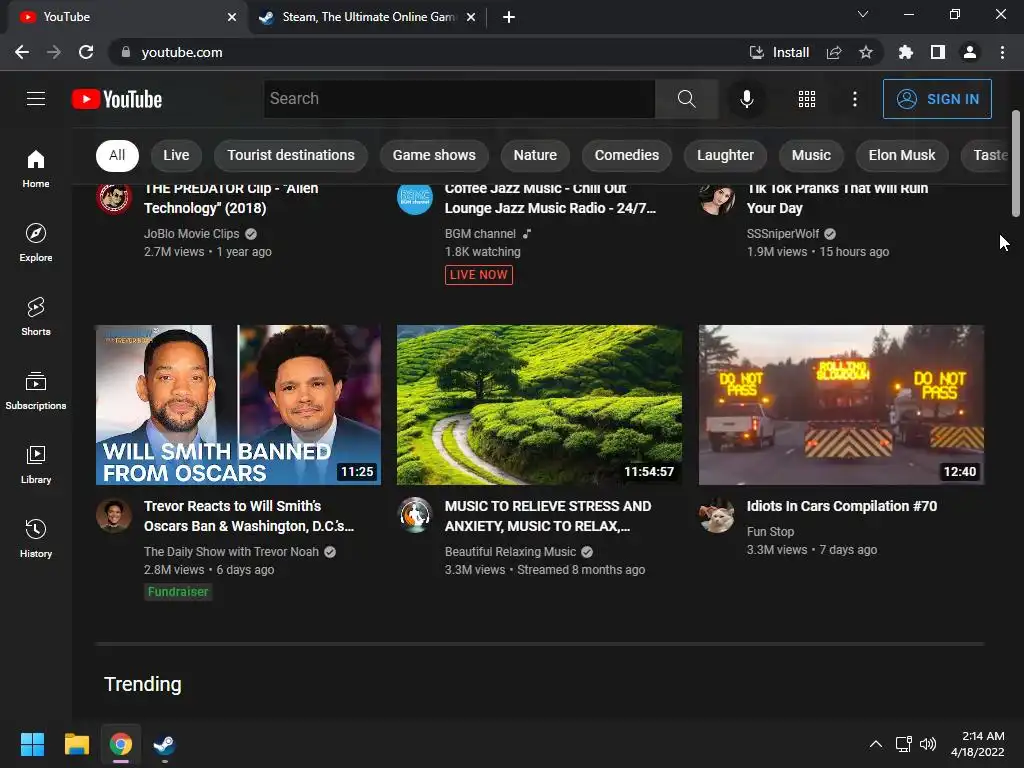Image resolution: width=1024 pixels, height=768 pixels.
Task: Reload the page with browser refresh icon
Action: (86, 52)
